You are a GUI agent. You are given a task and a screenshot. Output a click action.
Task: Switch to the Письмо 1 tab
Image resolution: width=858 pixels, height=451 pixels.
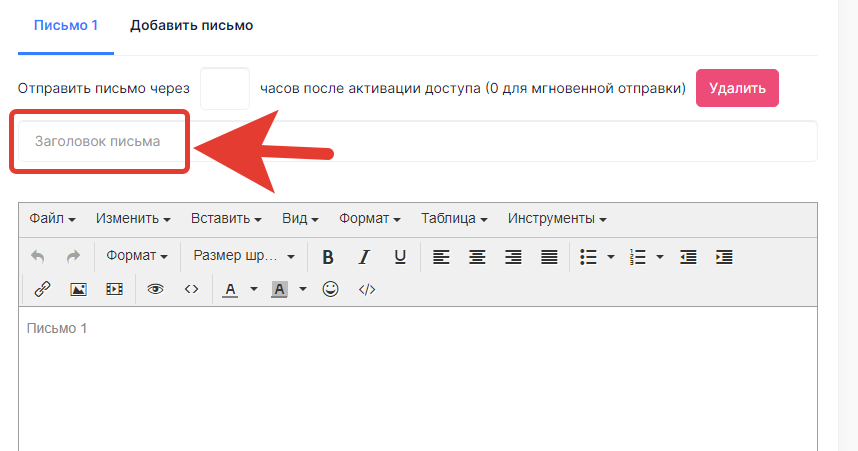tap(66, 25)
